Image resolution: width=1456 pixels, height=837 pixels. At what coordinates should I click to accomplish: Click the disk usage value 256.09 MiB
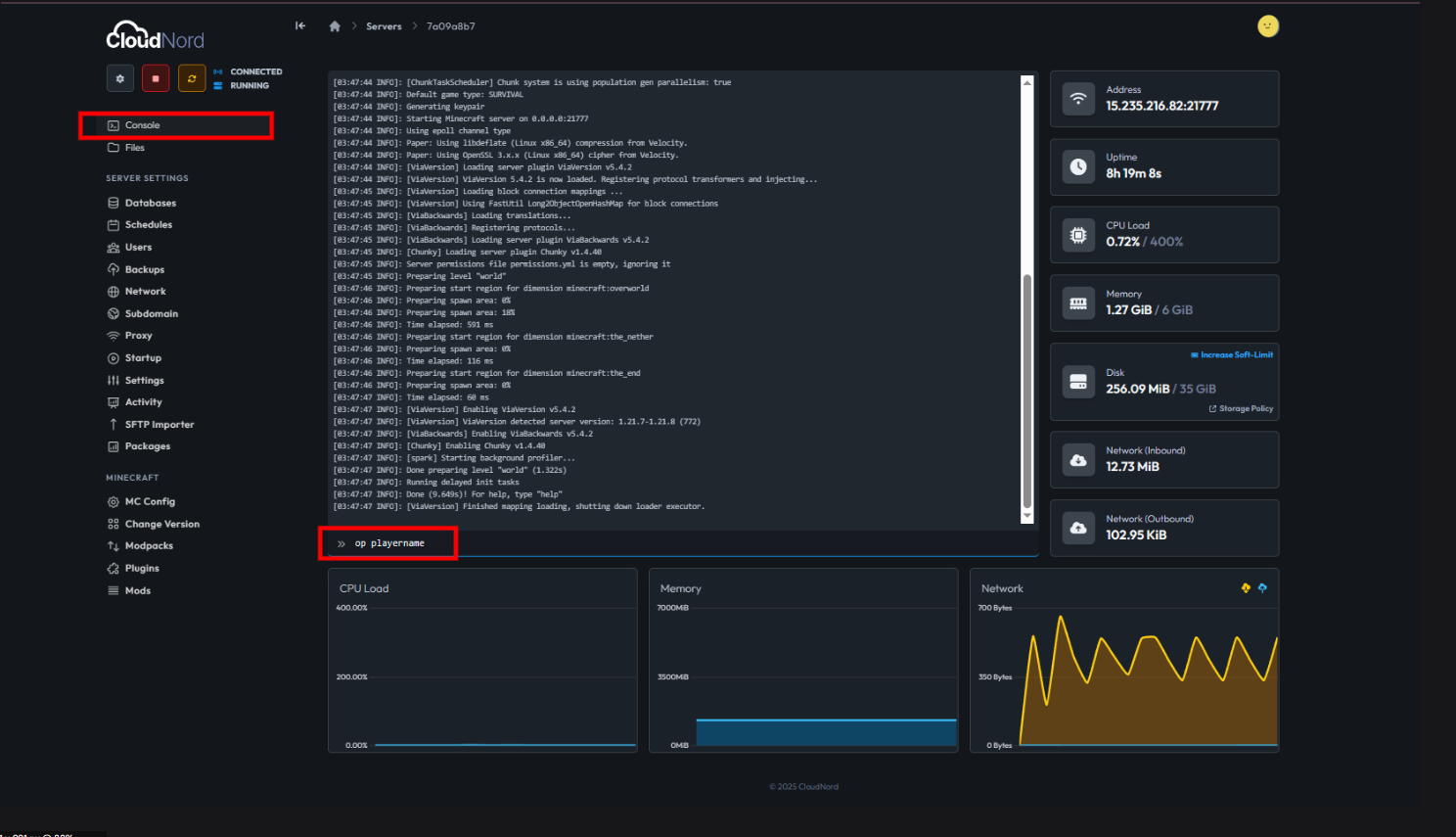click(1137, 389)
